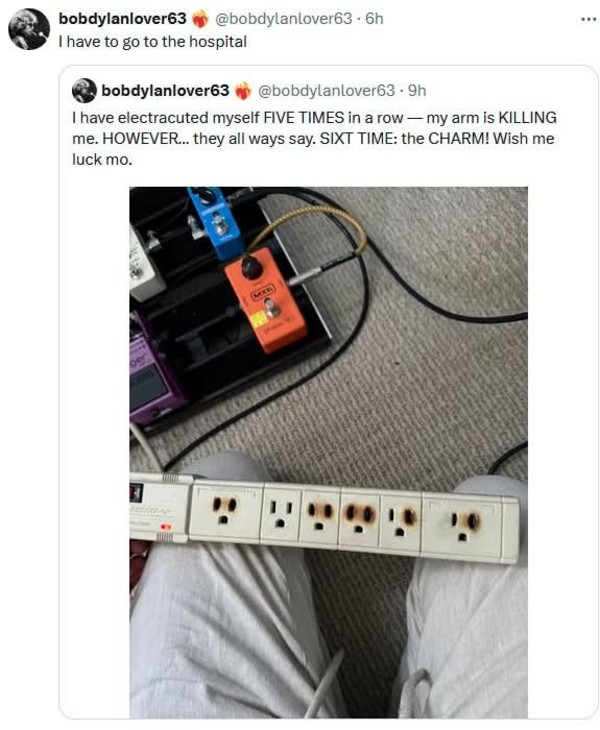Click the main tweet's profile avatar
This screenshot has width=600, height=730.
pos(28,29)
